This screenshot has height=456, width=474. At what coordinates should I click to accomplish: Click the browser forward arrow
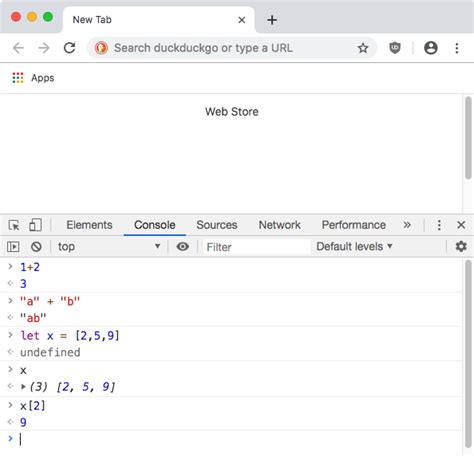pos(44,48)
